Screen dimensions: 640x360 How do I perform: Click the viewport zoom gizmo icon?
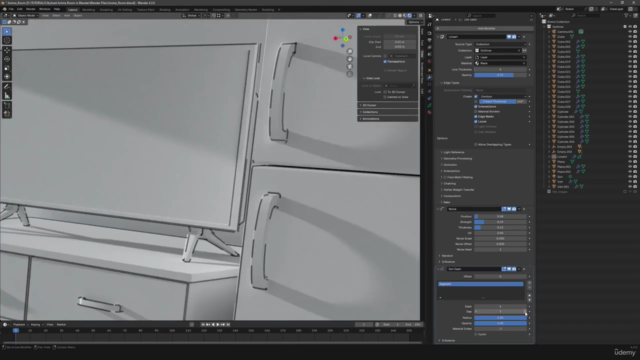[350, 51]
